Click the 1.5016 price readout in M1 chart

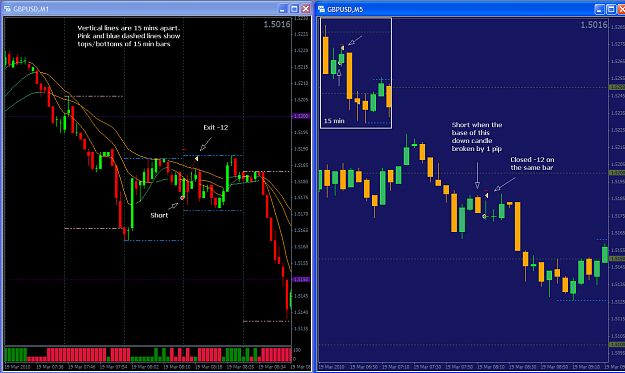click(x=277, y=24)
